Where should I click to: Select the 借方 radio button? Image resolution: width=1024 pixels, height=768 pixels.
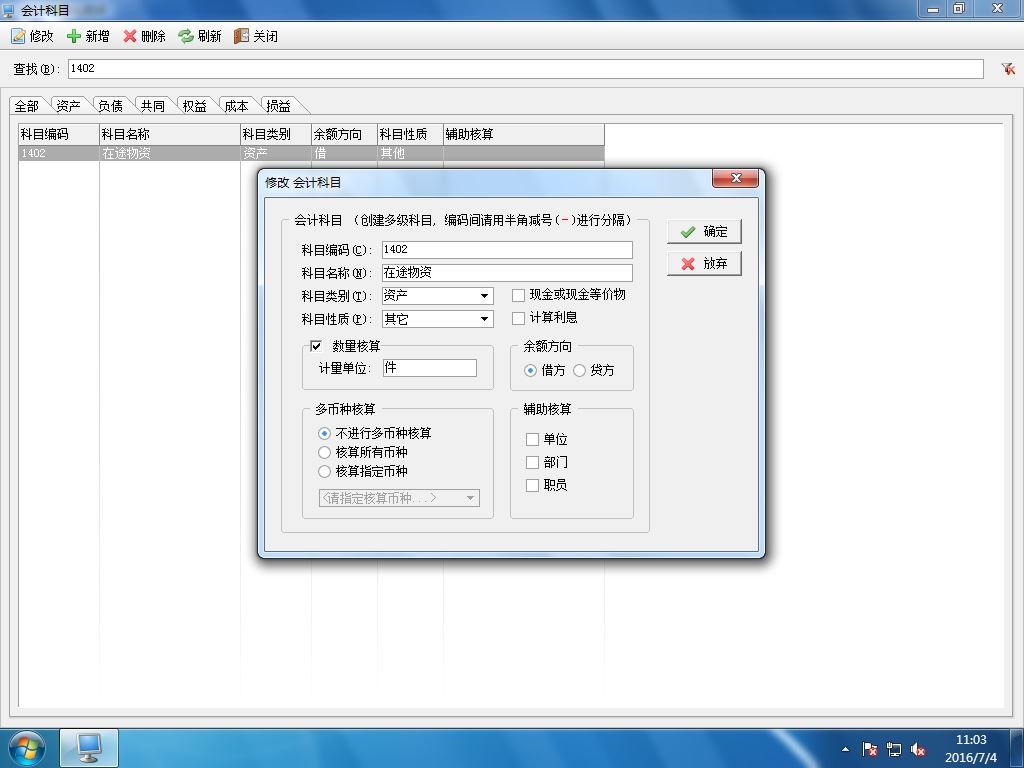[530, 370]
